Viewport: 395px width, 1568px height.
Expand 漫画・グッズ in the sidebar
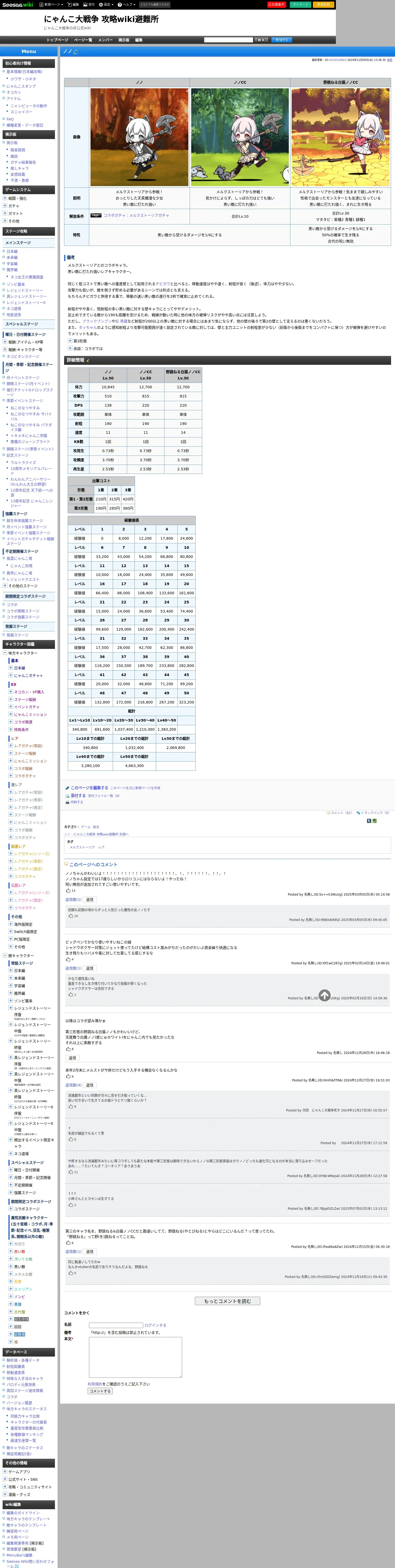pyautogui.click(x=5, y=1494)
